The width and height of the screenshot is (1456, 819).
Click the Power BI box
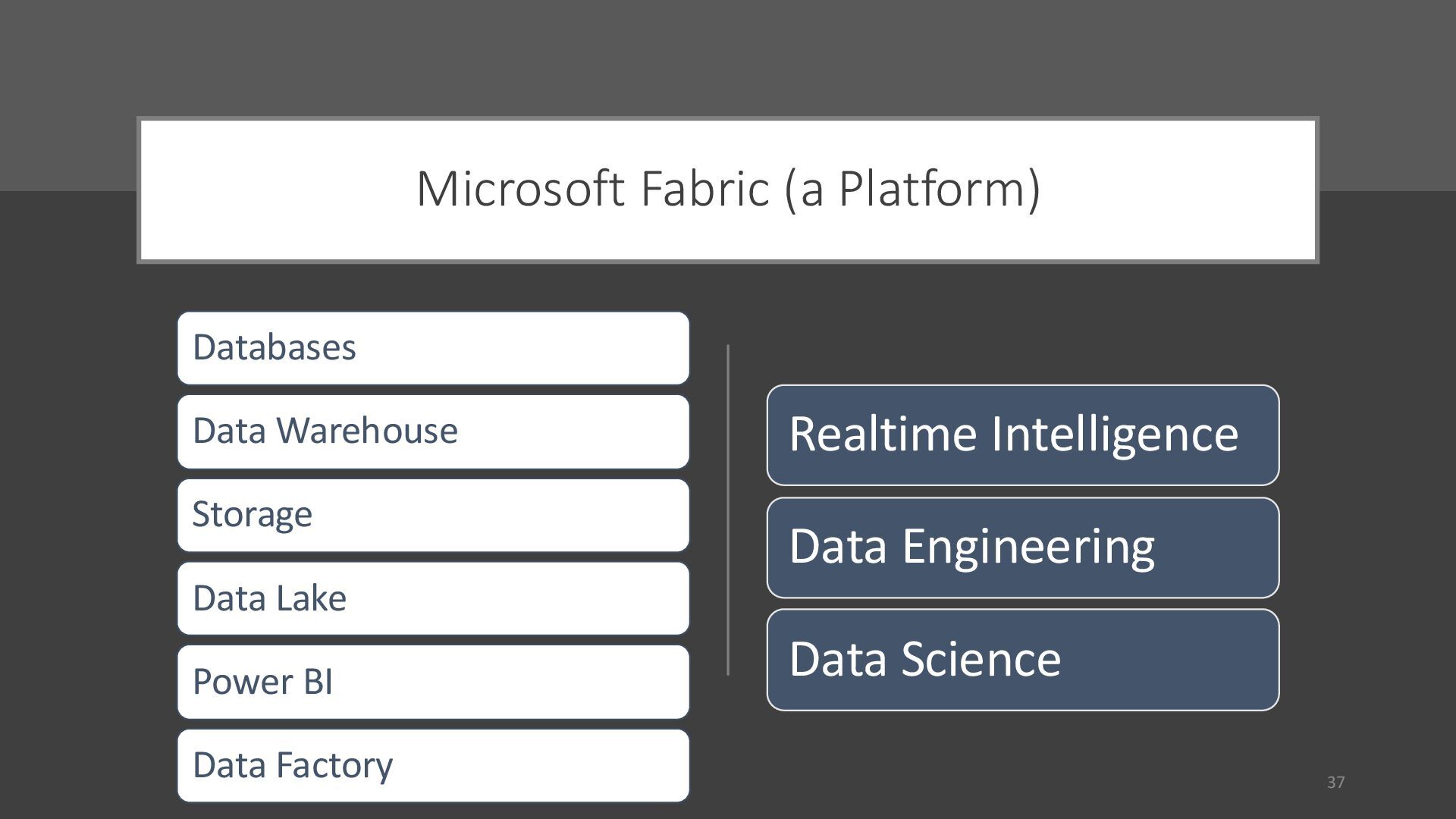(x=433, y=682)
